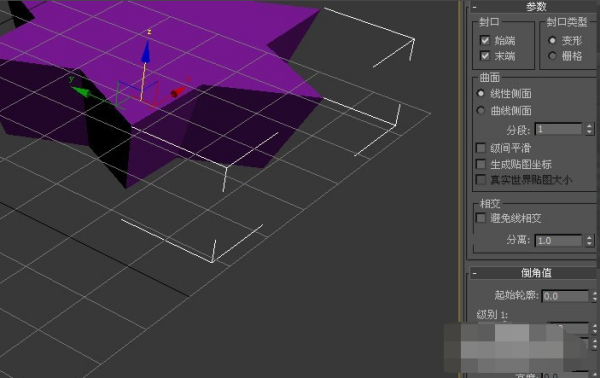Viewport: 600px width, 378px height.
Task: Click the 曲面 group label
Action: pos(490,78)
